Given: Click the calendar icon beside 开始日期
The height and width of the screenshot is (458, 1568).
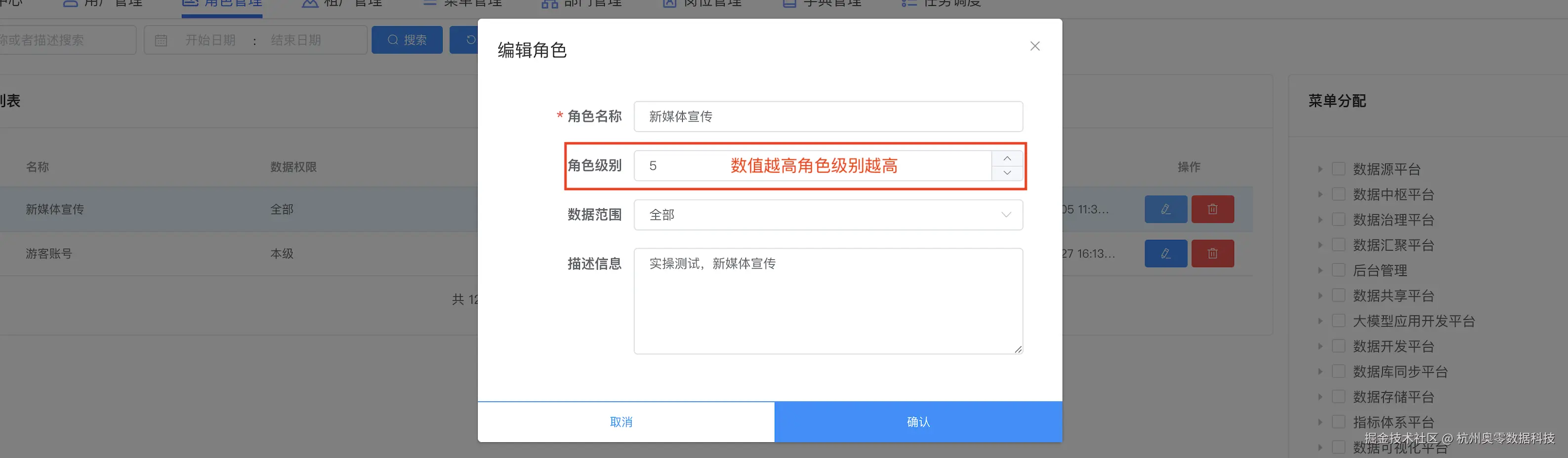Looking at the screenshot, I should [x=162, y=39].
